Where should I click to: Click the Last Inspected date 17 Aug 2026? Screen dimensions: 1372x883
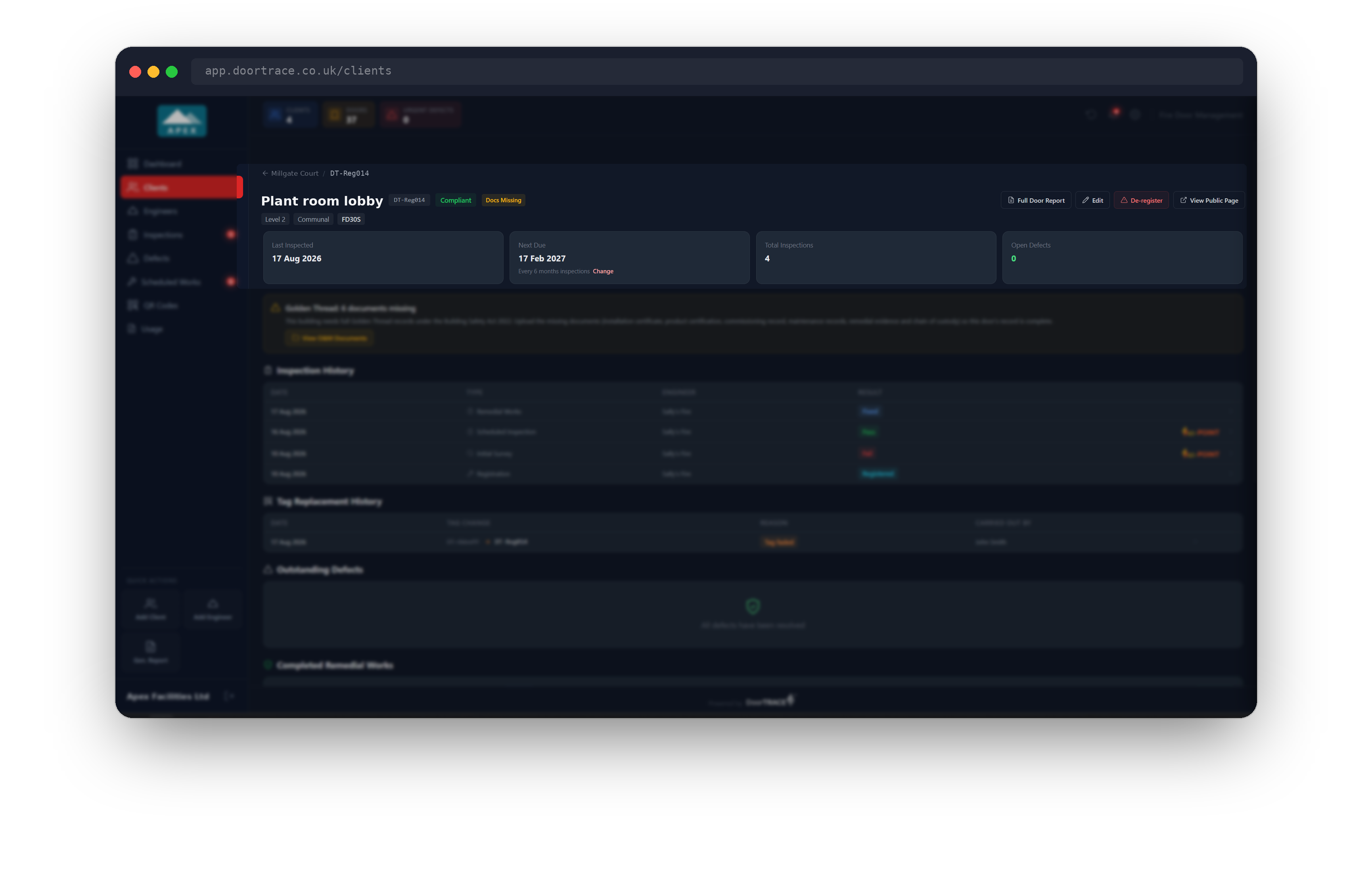coord(296,259)
